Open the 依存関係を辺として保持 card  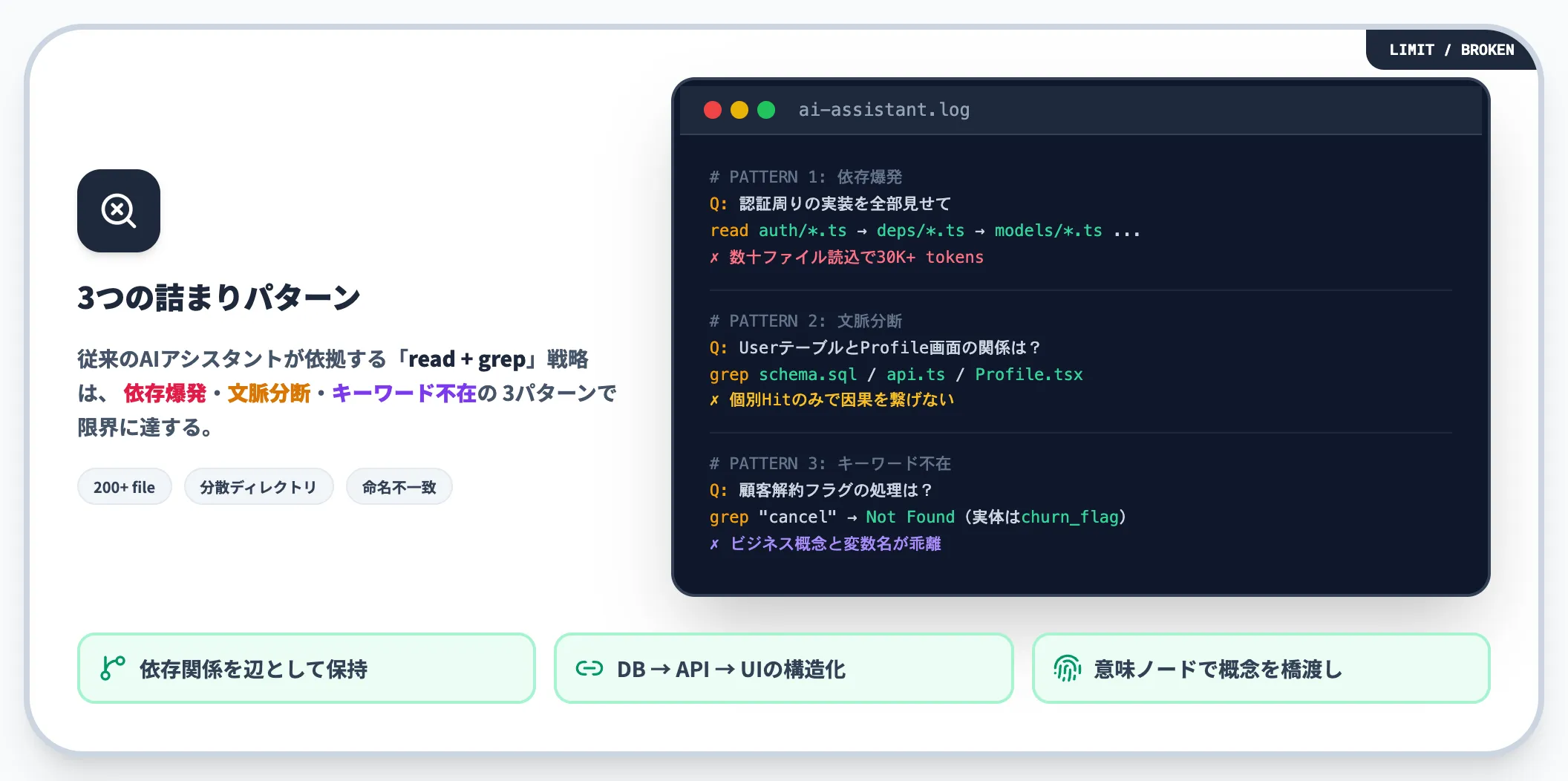(306, 668)
